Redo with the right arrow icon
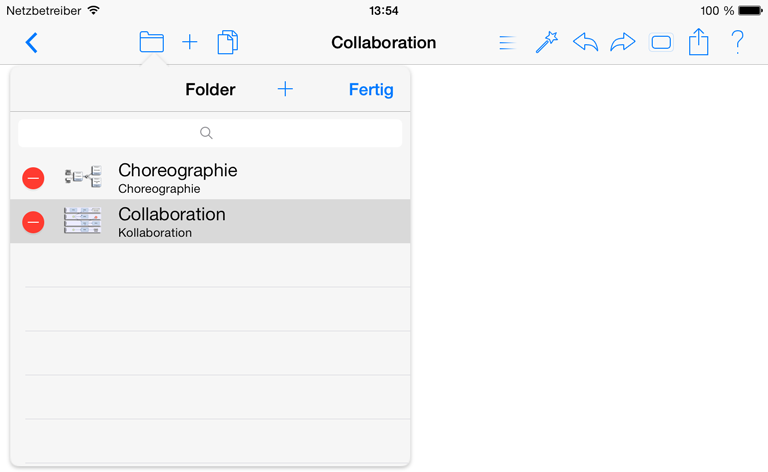The width and height of the screenshot is (768, 472). tap(623, 42)
